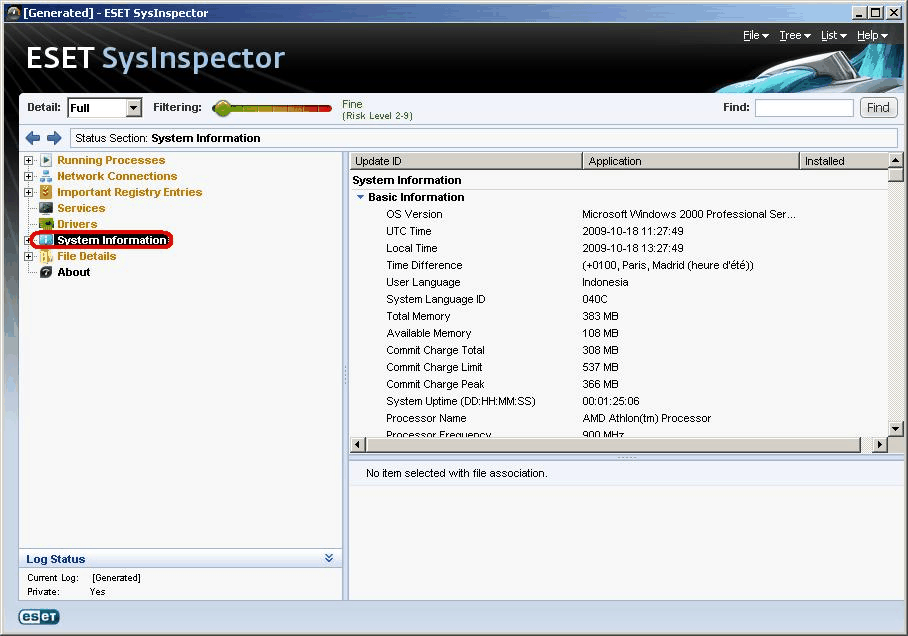908x636 pixels.
Task: Open the Detail level dropdown
Action: coord(134,108)
